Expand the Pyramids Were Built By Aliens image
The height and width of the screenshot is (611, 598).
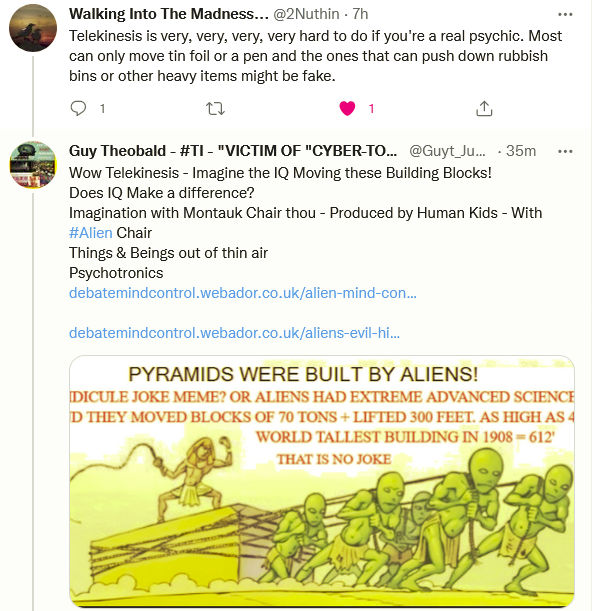(x=322, y=481)
